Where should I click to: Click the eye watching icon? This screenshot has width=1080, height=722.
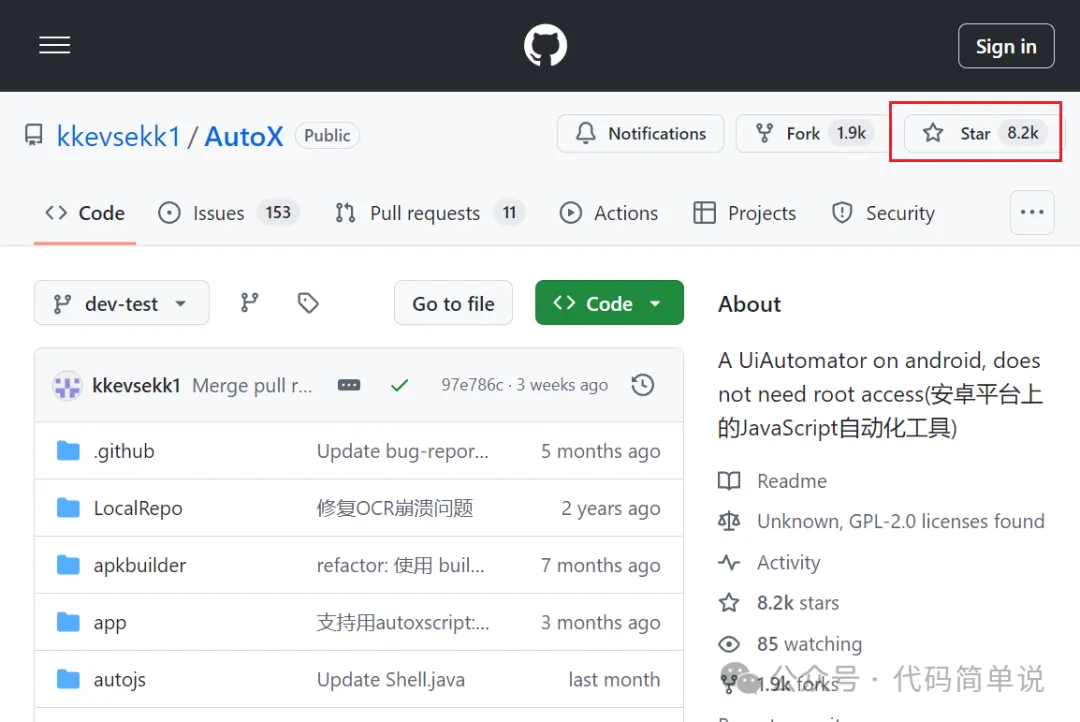click(729, 643)
